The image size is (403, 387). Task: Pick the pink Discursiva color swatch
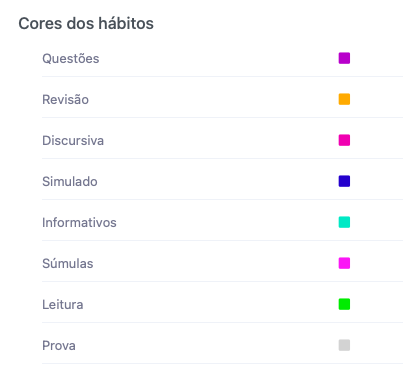[x=344, y=140]
